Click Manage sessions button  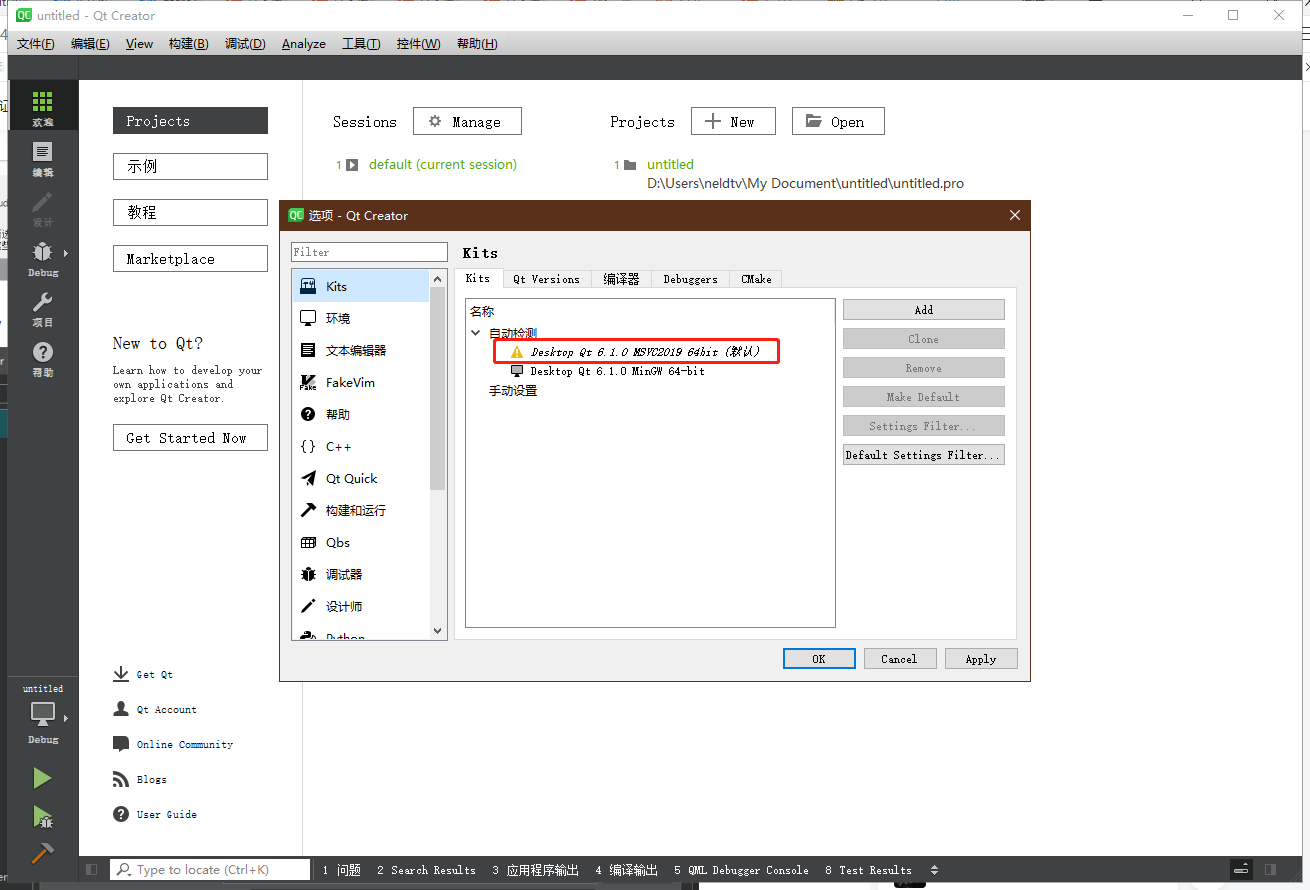click(467, 121)
